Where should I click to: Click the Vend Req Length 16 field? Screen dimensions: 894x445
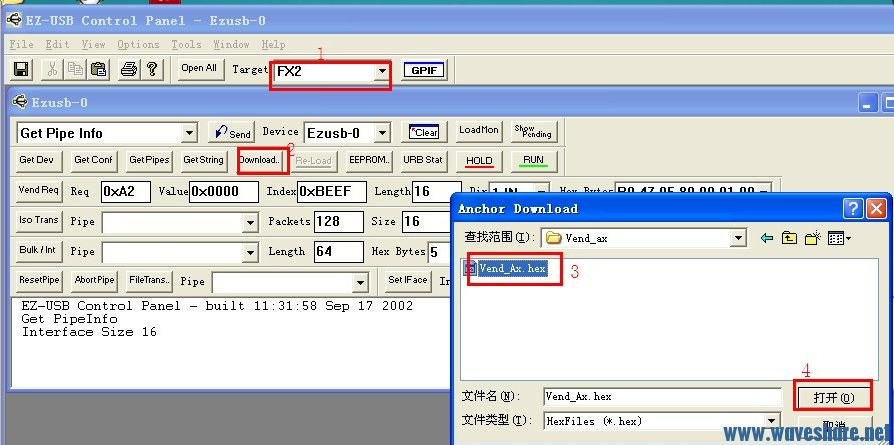437,192
